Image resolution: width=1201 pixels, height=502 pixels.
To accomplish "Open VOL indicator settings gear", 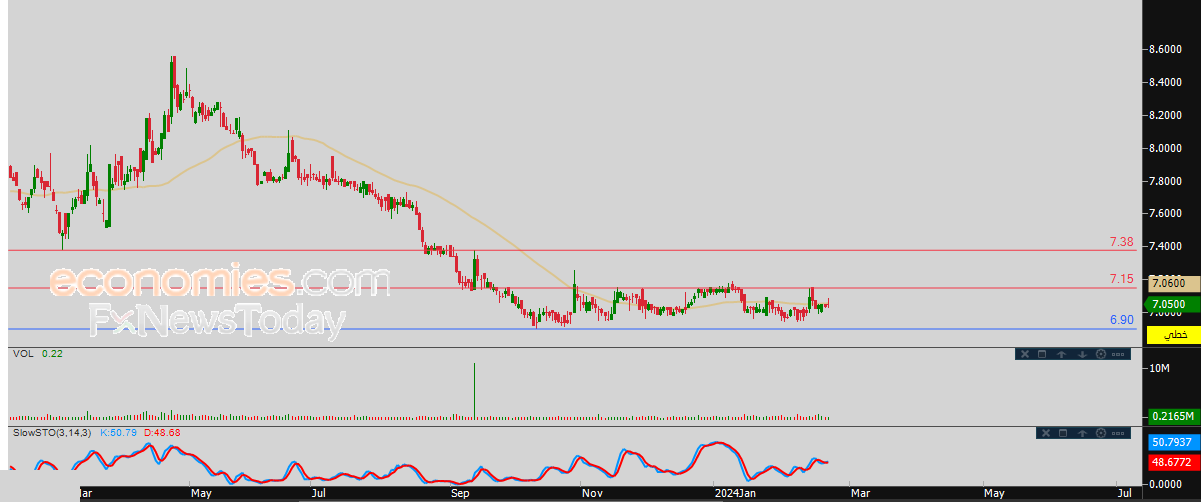I will click(x=1101, y=354).
